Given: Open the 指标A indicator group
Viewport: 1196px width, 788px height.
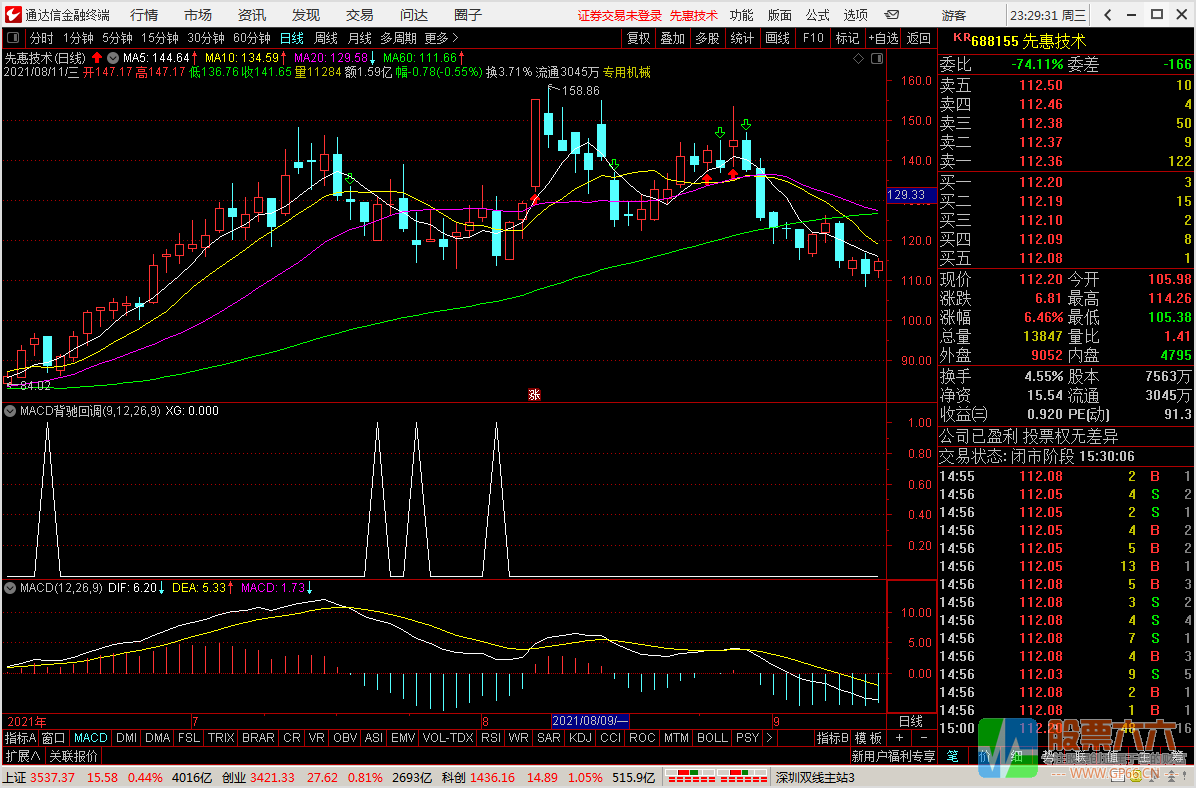Looking at the screenshot, I should [x=21, y=738].
